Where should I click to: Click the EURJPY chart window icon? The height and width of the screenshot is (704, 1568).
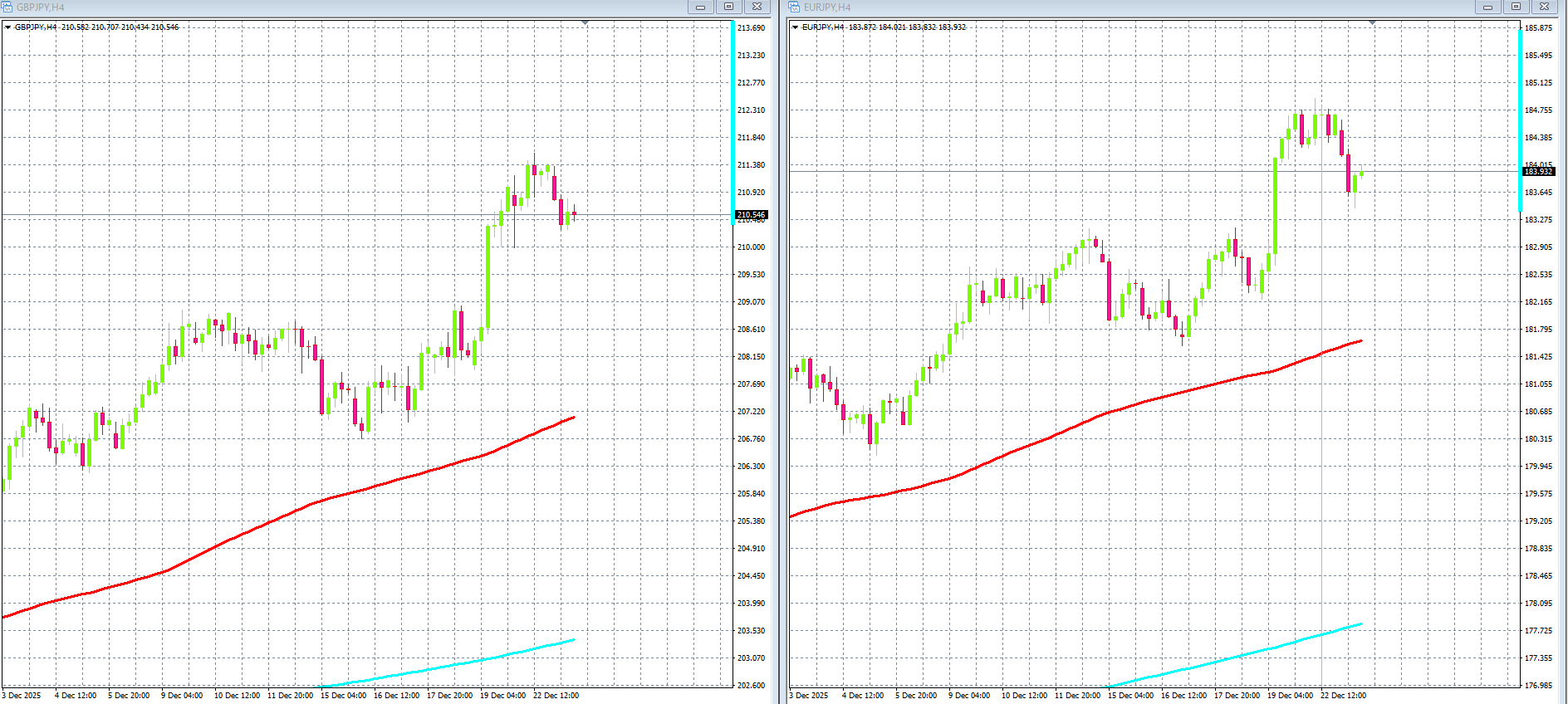tap(795, 7)
